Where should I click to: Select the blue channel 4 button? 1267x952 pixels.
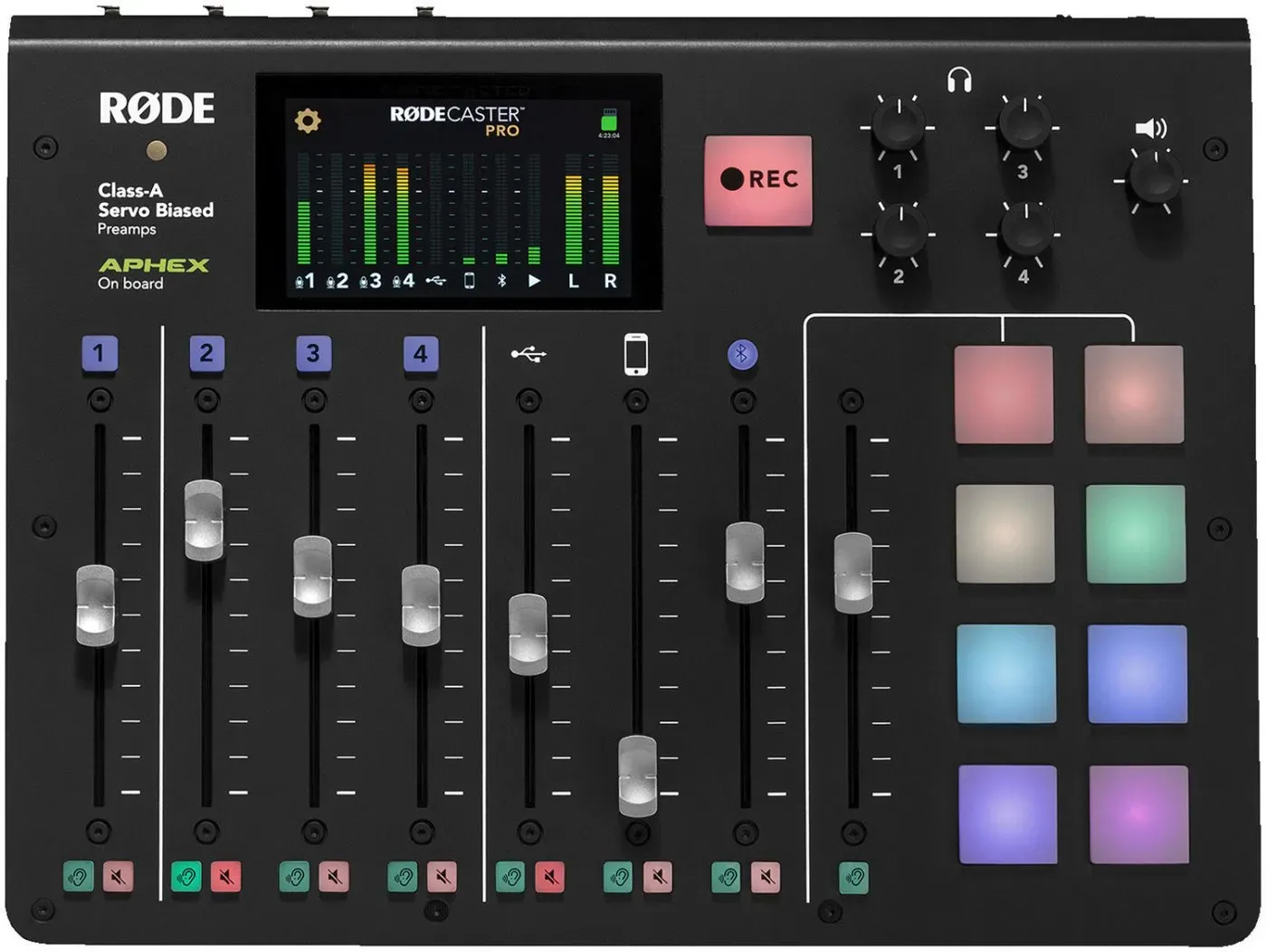pyautogui.click(x=421, y=354)
